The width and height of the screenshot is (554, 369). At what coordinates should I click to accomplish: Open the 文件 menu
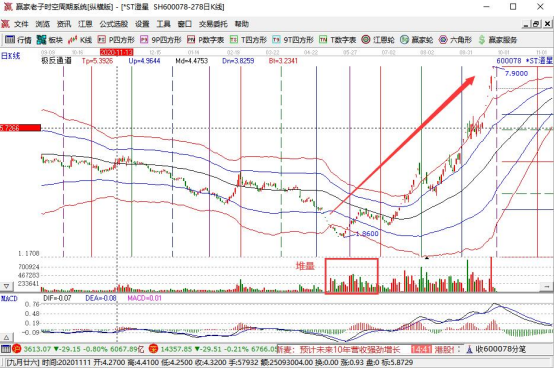tap(21, 24)
